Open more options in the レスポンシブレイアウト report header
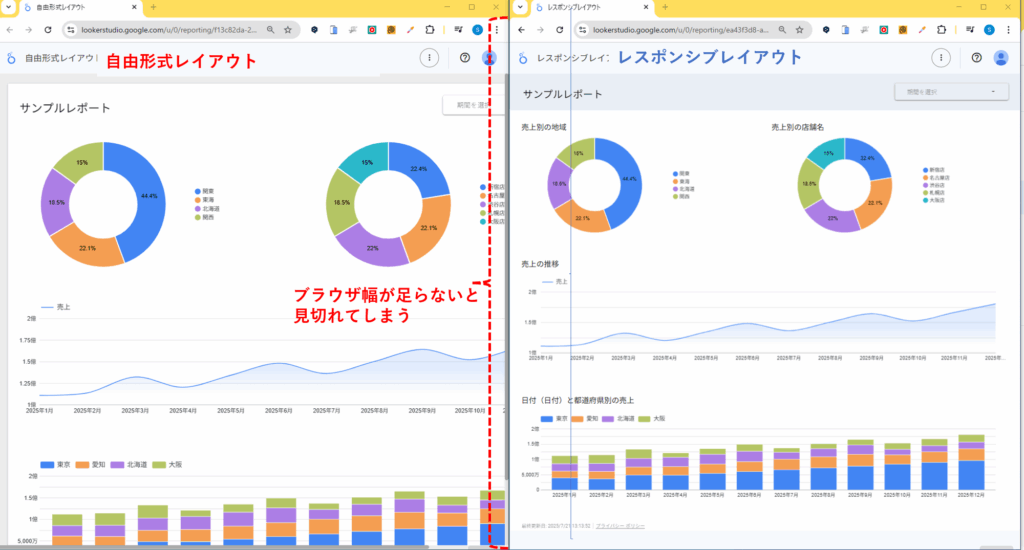The width and height of the screenshot is (1024, 550). [x=940, y=58]
